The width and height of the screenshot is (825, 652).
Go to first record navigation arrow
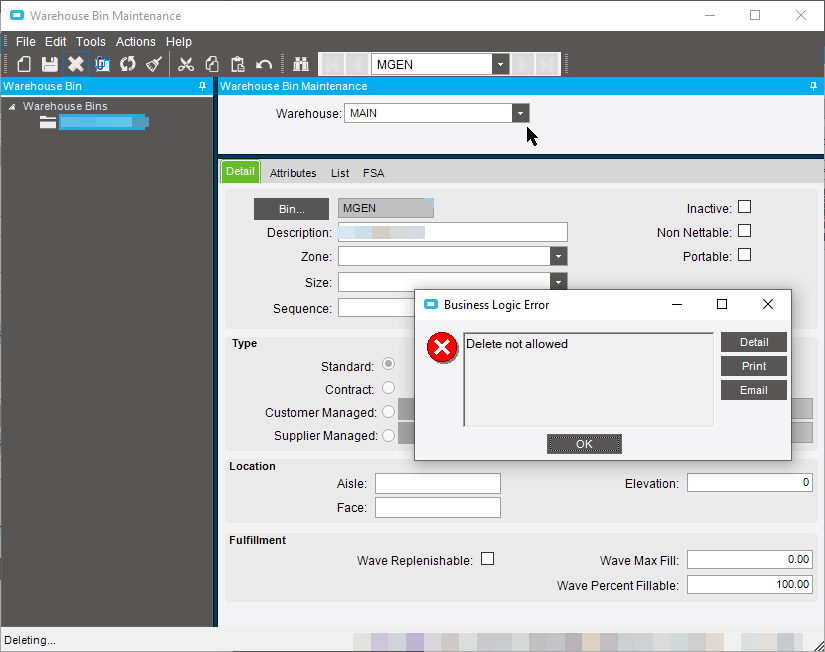pyautogui.click(x=331, y=64)
